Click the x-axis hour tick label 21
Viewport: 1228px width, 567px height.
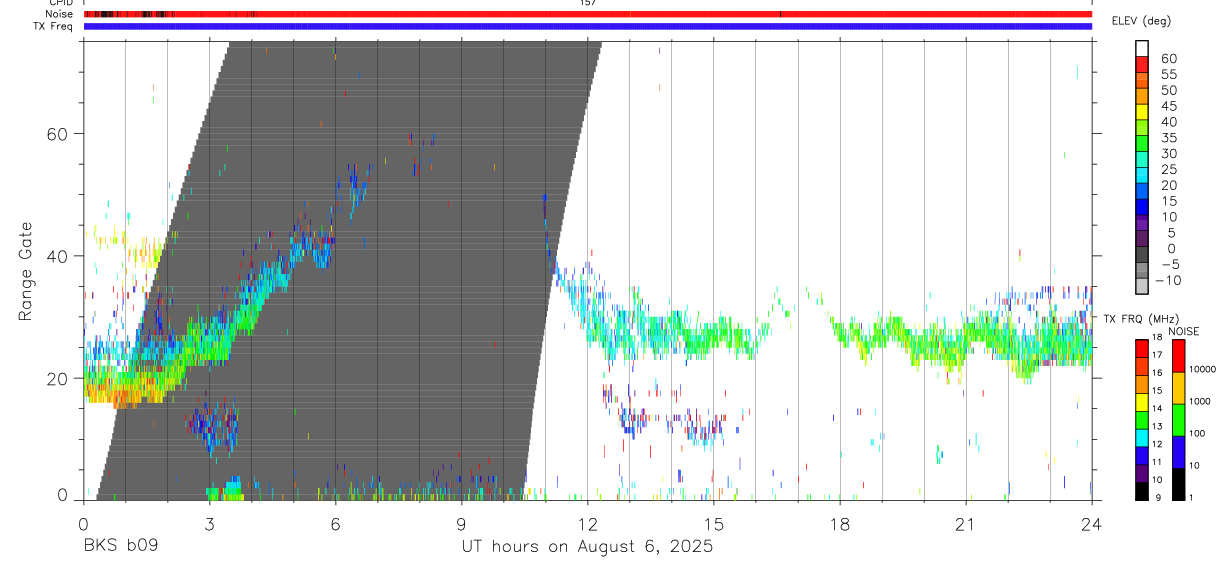click(965, 524)
